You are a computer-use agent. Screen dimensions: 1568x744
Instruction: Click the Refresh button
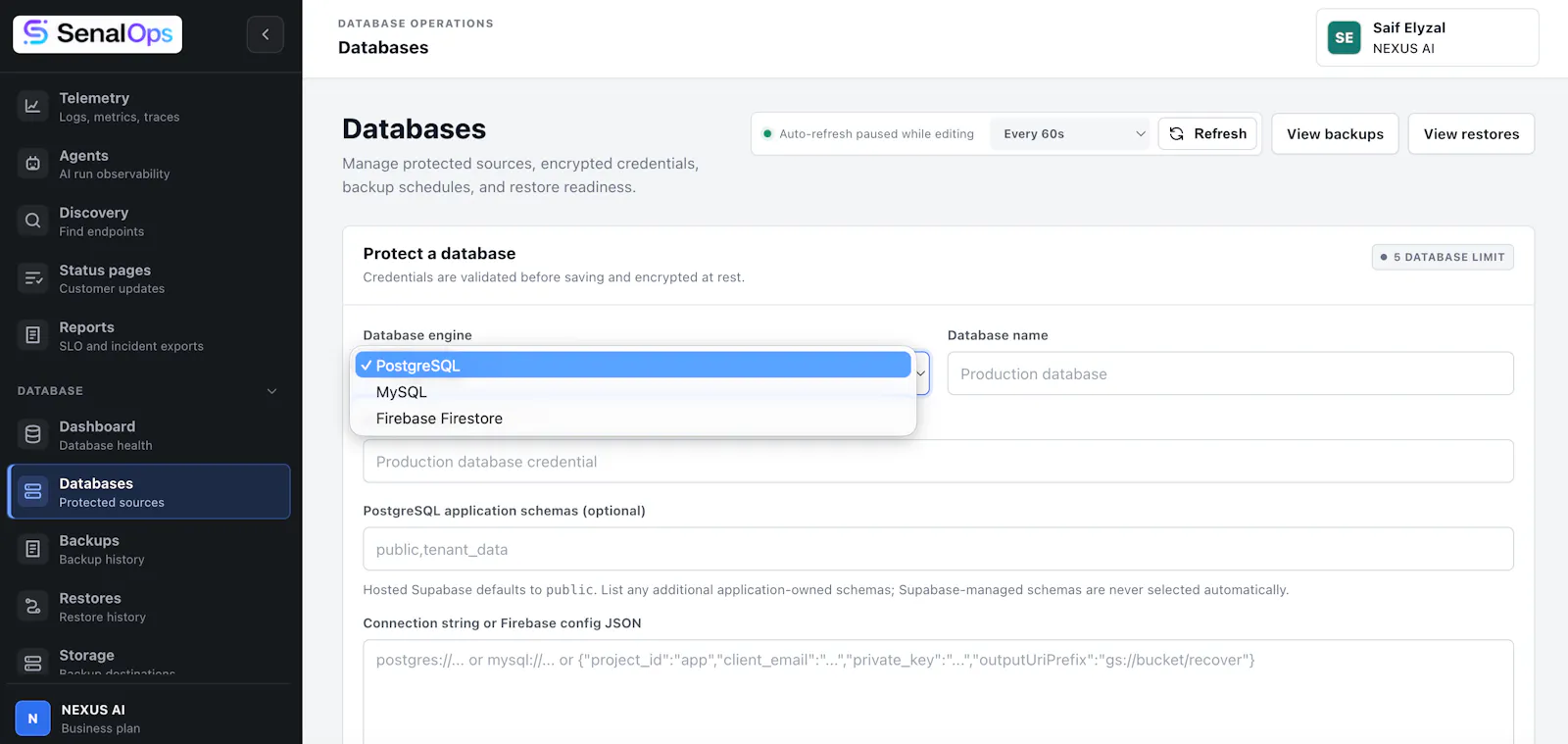point(1208,133)
